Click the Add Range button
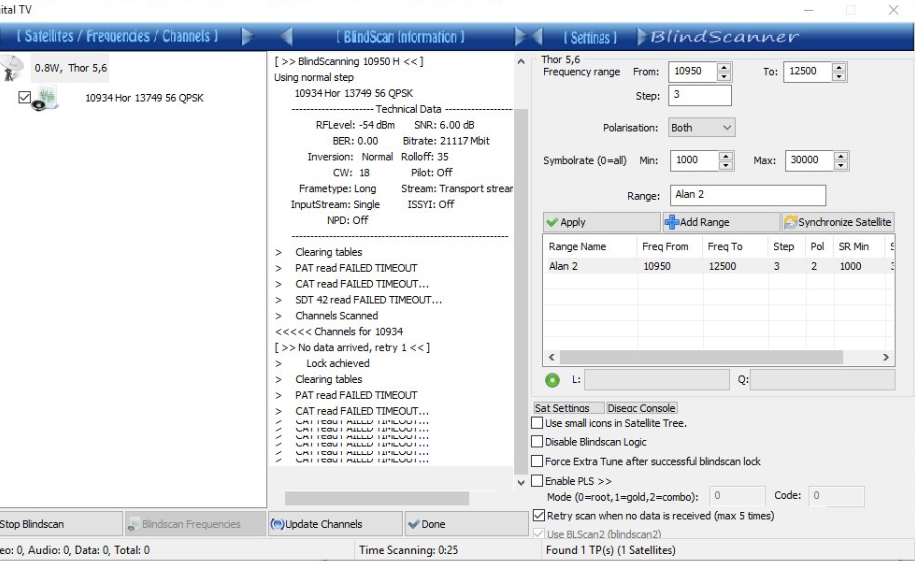915x561 pixels. [x=721, y=222]
